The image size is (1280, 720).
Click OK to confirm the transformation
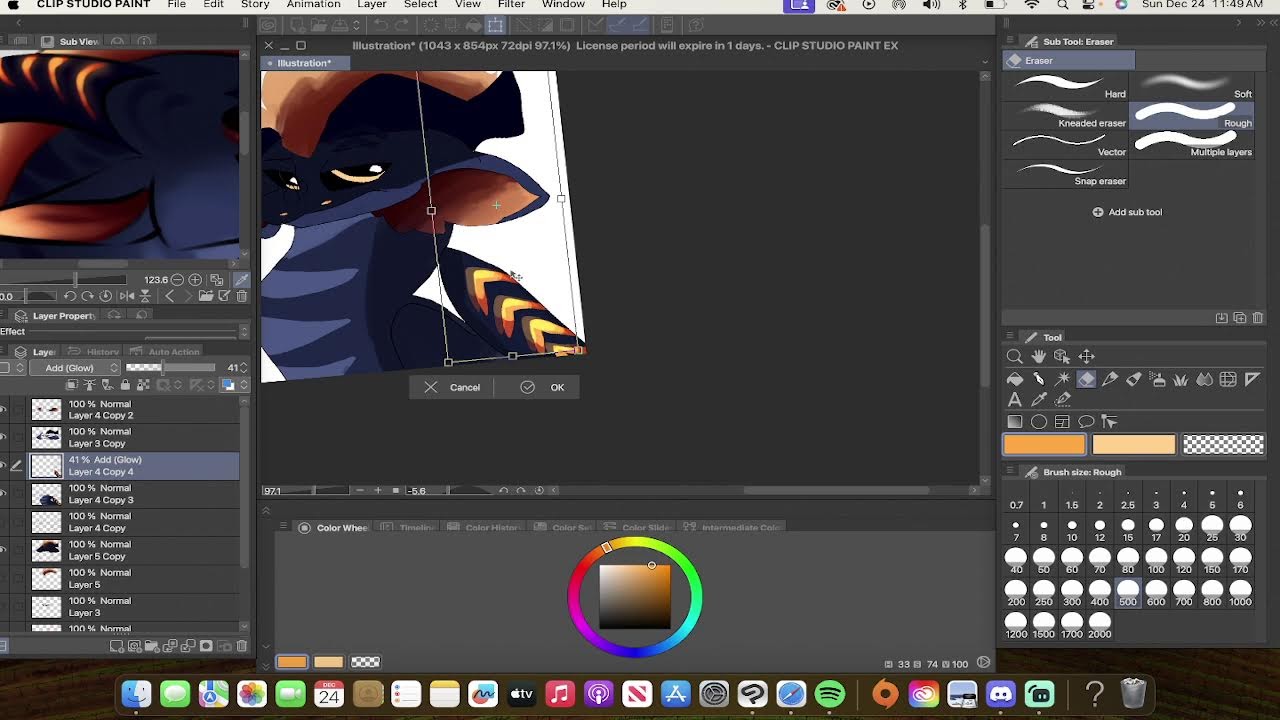[x=543, y=387]
